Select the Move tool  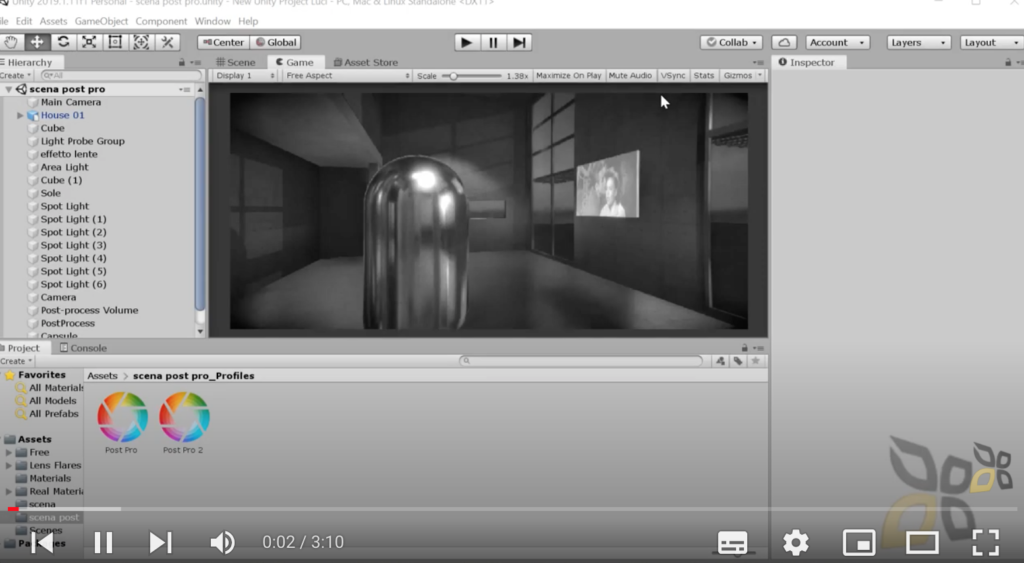coord(37,42)
